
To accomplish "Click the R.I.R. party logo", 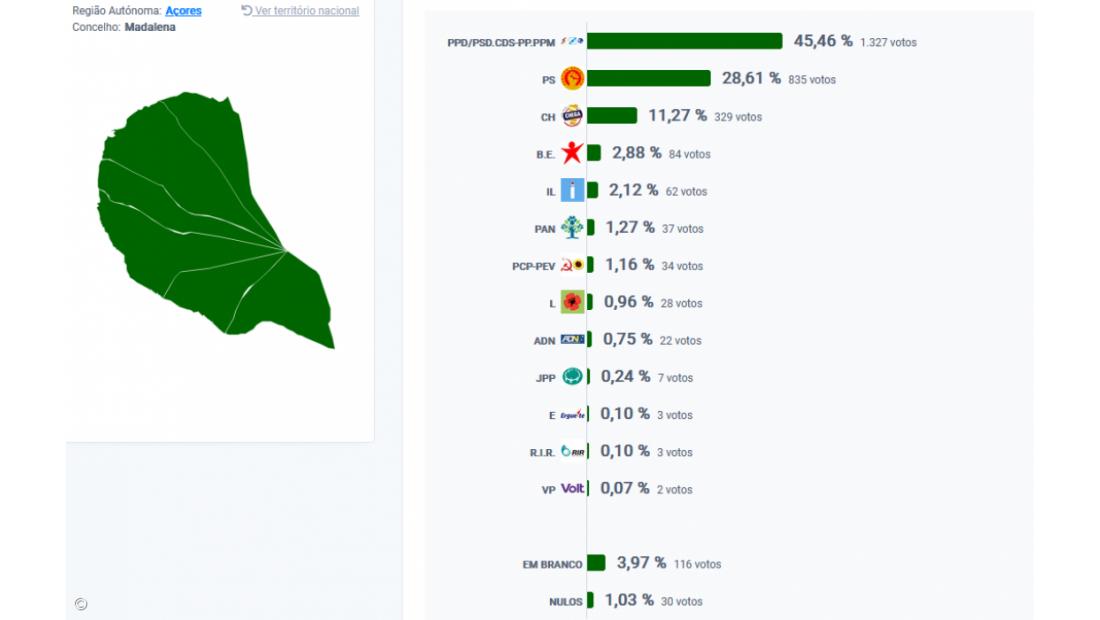I will click(x=572, y=452).
